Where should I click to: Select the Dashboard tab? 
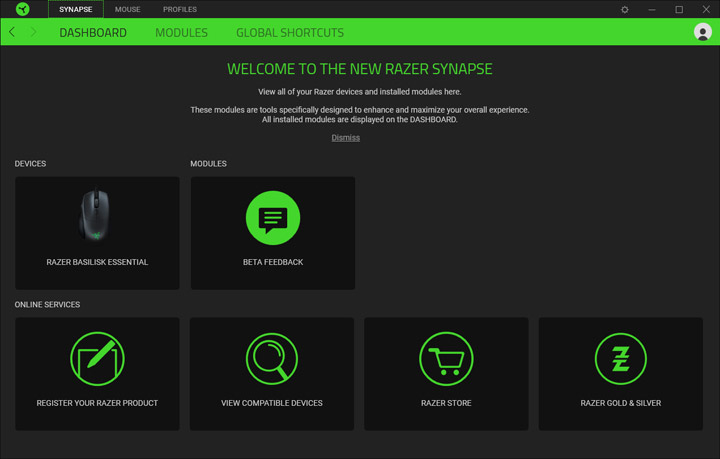tap(93, 33)
